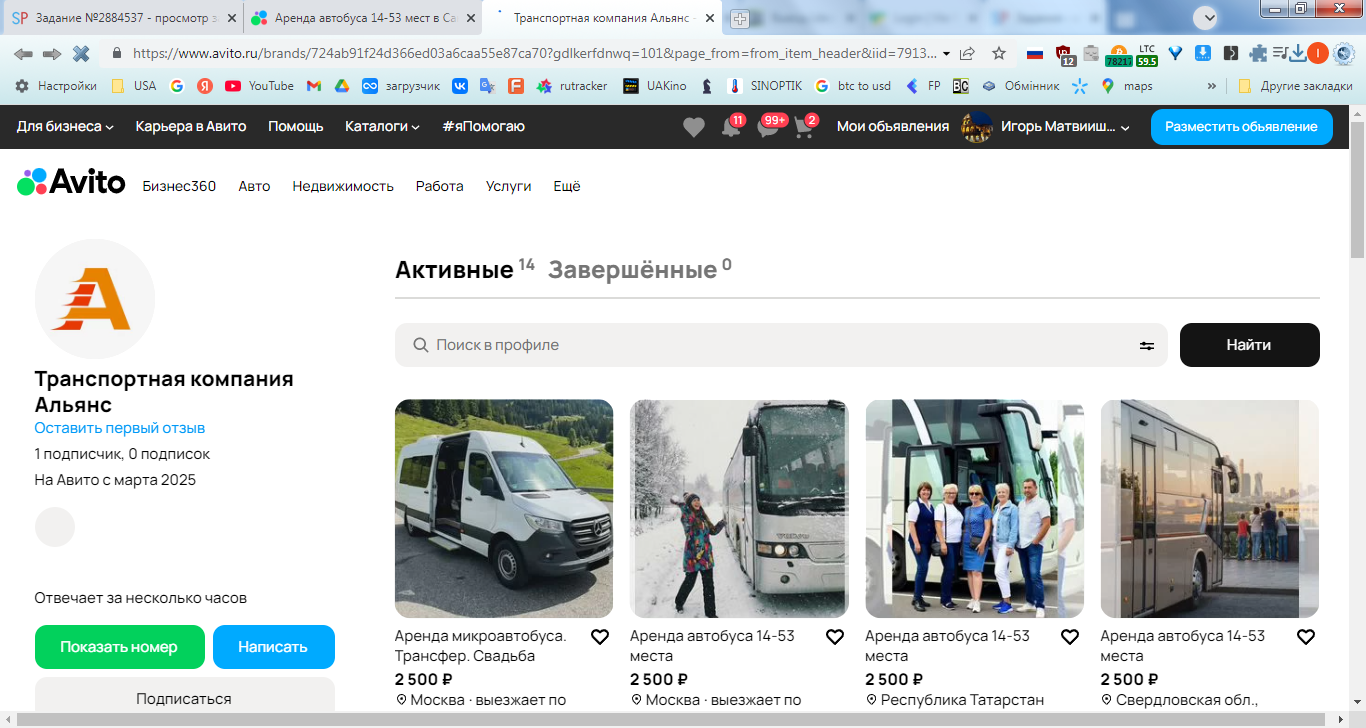The width and height of the screenshot is (1366, 728).
Task: Open the snowy bus listing thumbnail
Action: pyautogui.click(x=739, y=509)
